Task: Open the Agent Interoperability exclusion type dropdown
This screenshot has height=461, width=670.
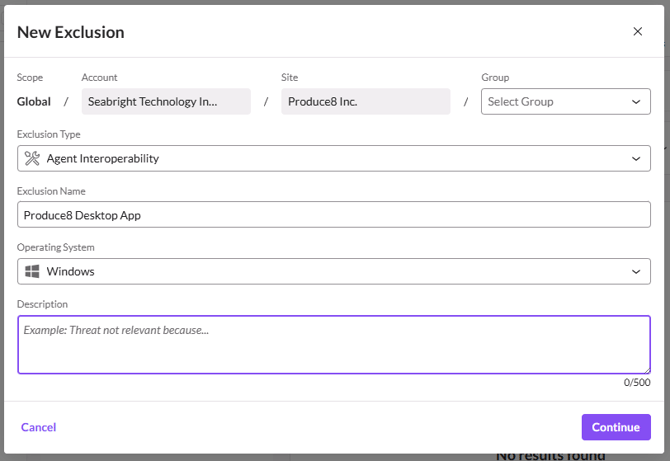Action: coord(334,158)
